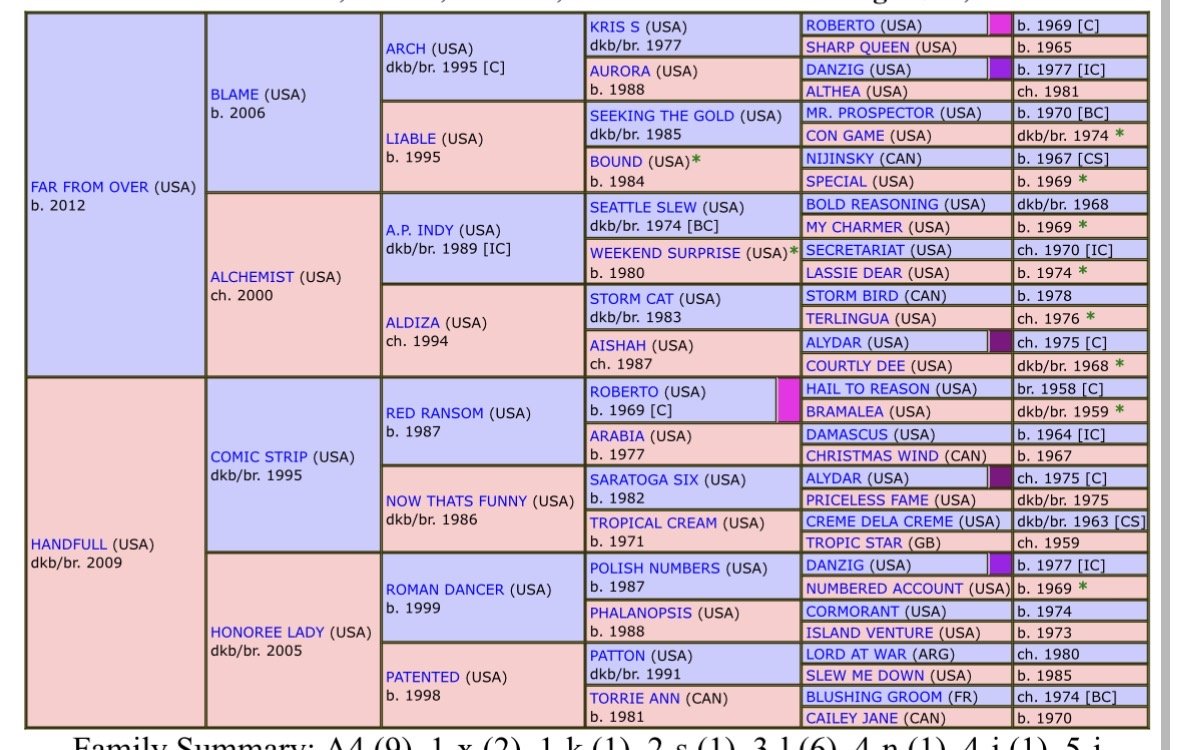Click the TROPIC STAR (GB) link
This screenshot has height=750, width=1179.
click(852, 543)
